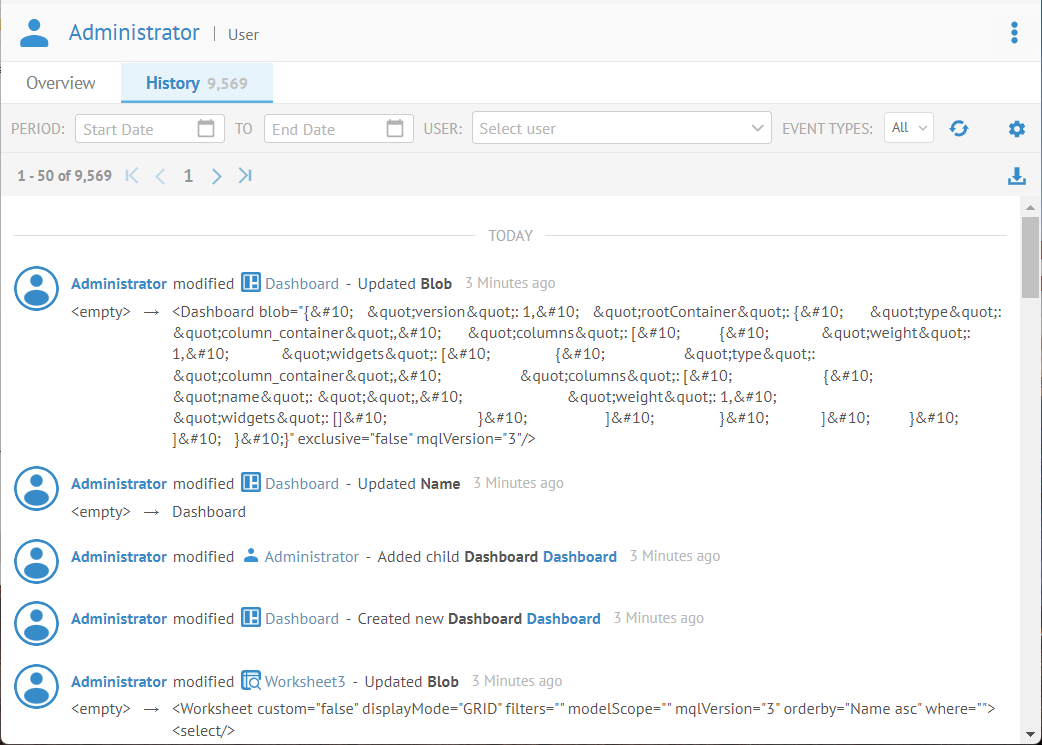Screen dimensions: 1042x745
Task: Select the History tab
Action: tap(196, 83)
